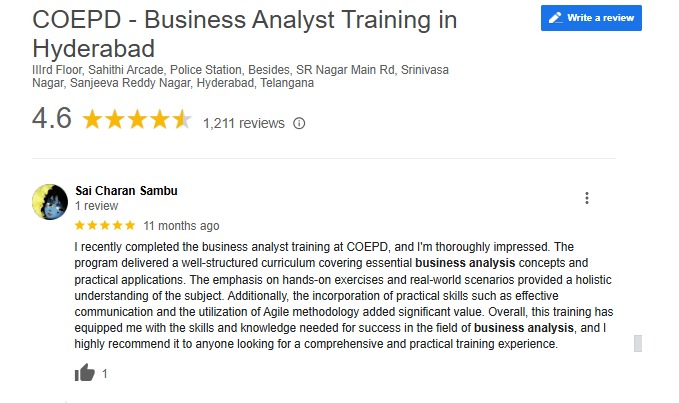Click the 1,211 reviews count
The height and width of the screenshot is (403, 679).
coord(243,124)
